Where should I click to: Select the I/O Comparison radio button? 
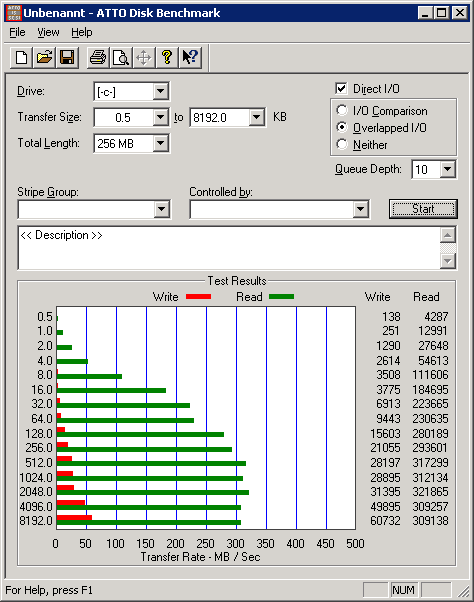point(342,111)
